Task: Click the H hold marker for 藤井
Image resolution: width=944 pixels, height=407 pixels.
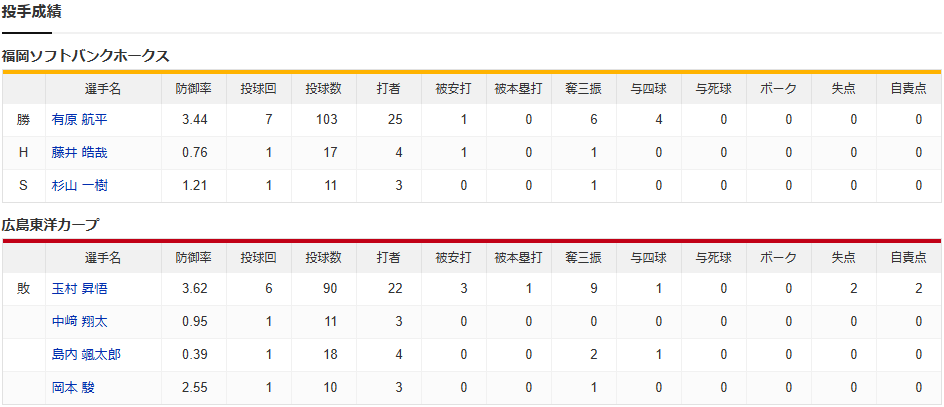Action: pos(23,153)
